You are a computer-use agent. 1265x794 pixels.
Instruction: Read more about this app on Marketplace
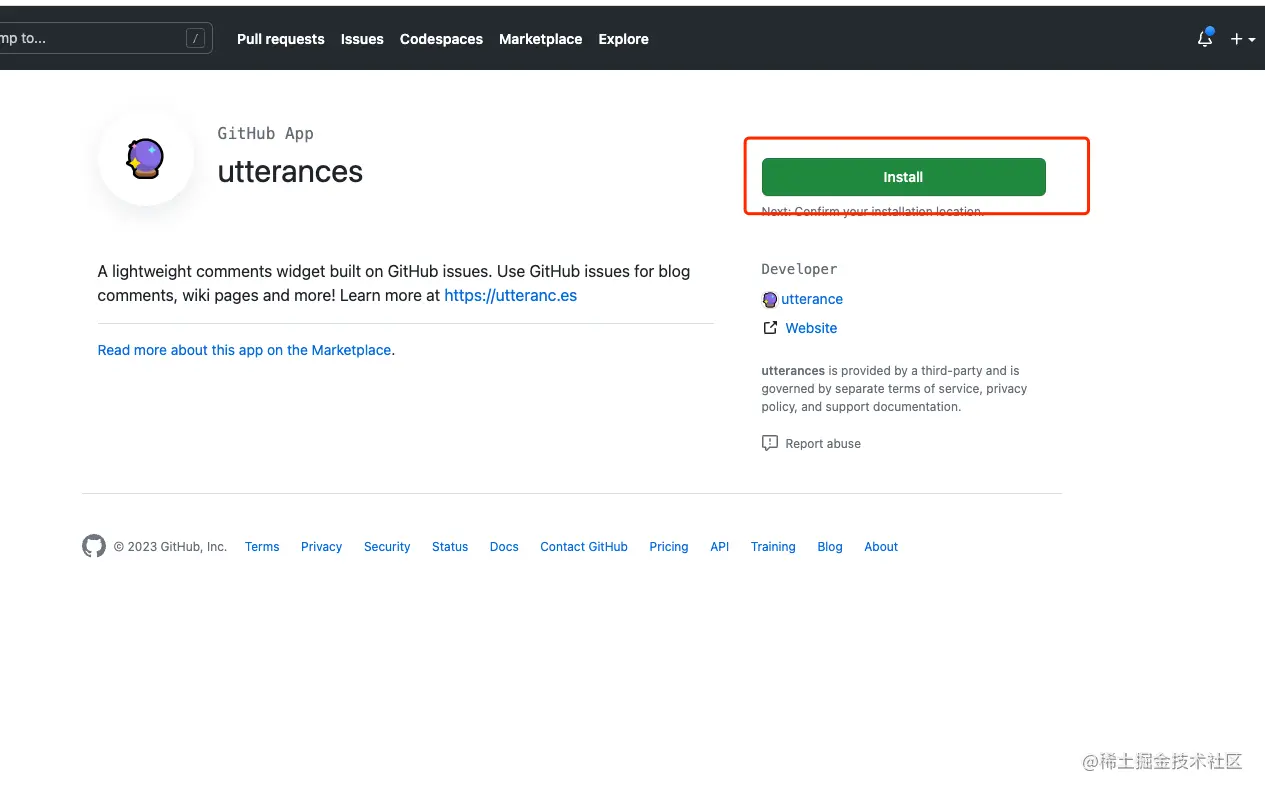[x=244, y=350]
